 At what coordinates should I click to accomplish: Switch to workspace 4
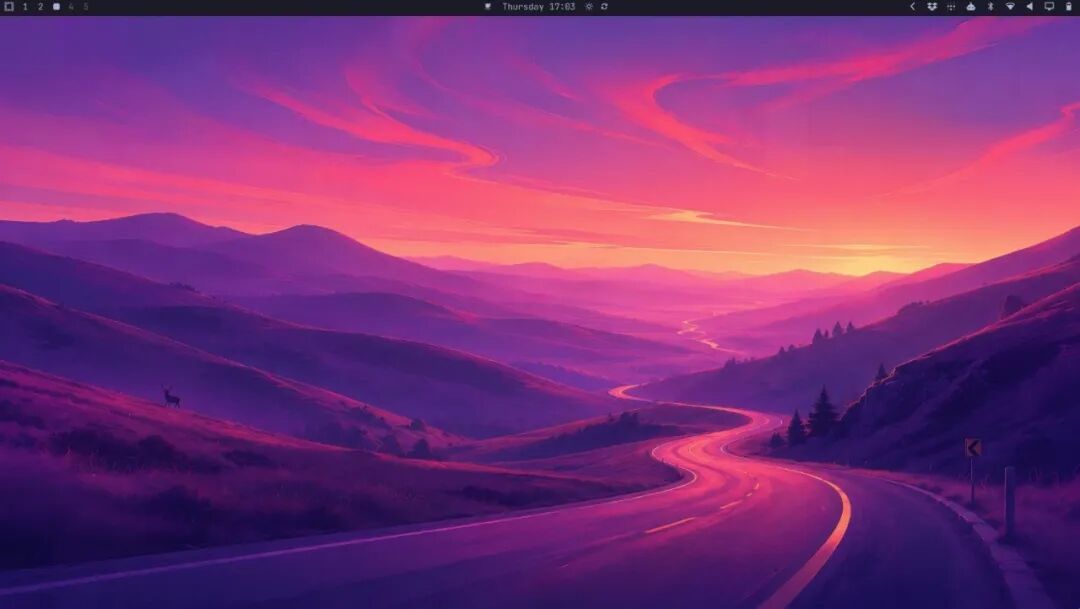(71, 7)
